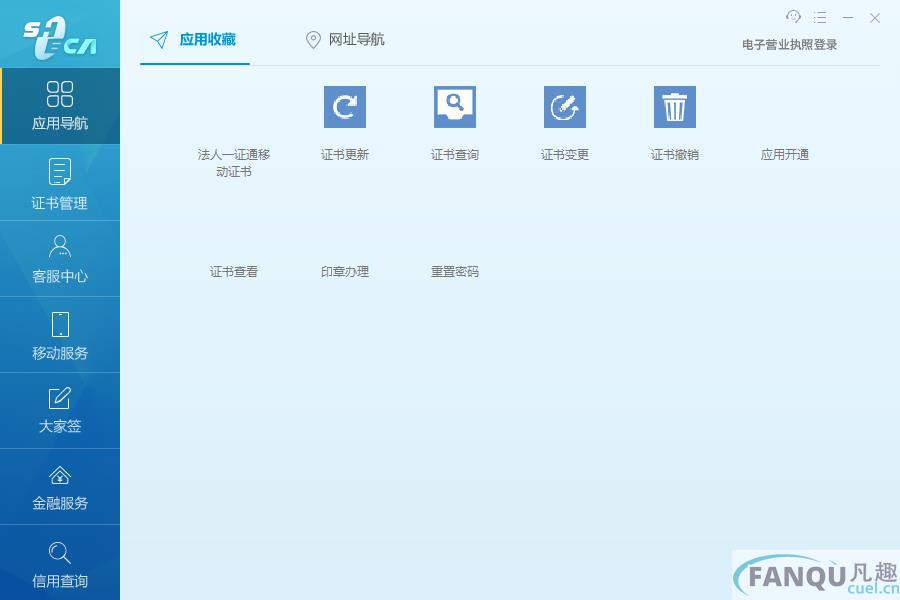Viewport: 900px width, 600px height.
Task: Open the 大家签 sidebar item
Action: pyautogui.click(x=60, y=411)
